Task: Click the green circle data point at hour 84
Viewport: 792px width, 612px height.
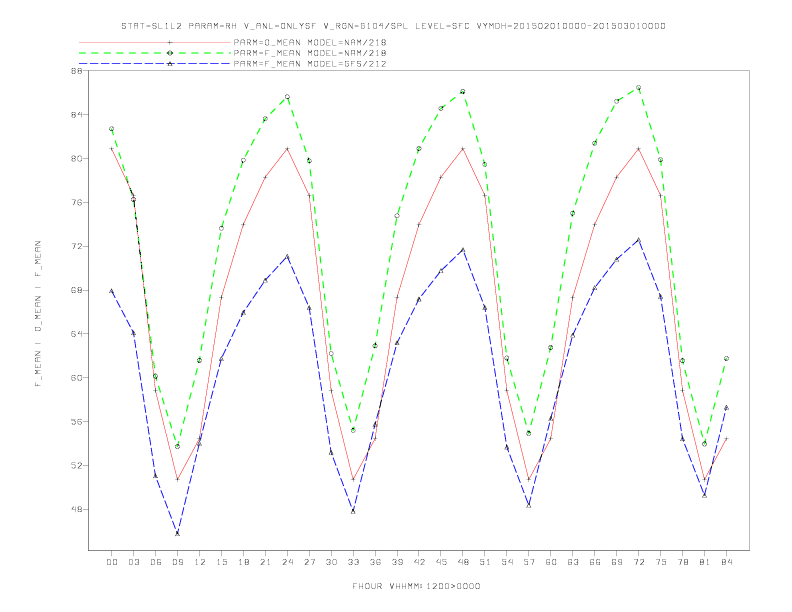Action: tap(726, 359)
